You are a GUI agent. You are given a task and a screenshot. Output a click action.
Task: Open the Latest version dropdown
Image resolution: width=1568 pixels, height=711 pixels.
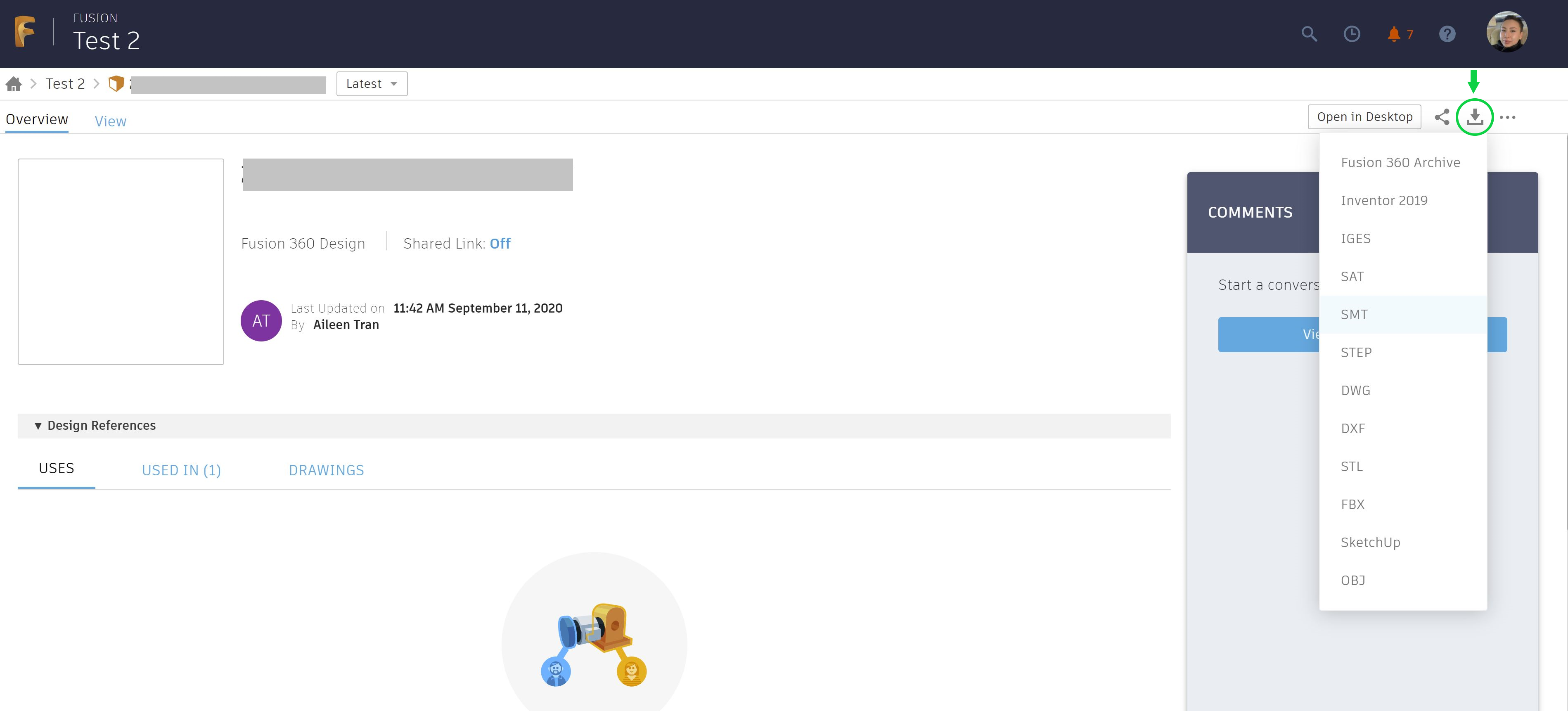pos(371,84)
